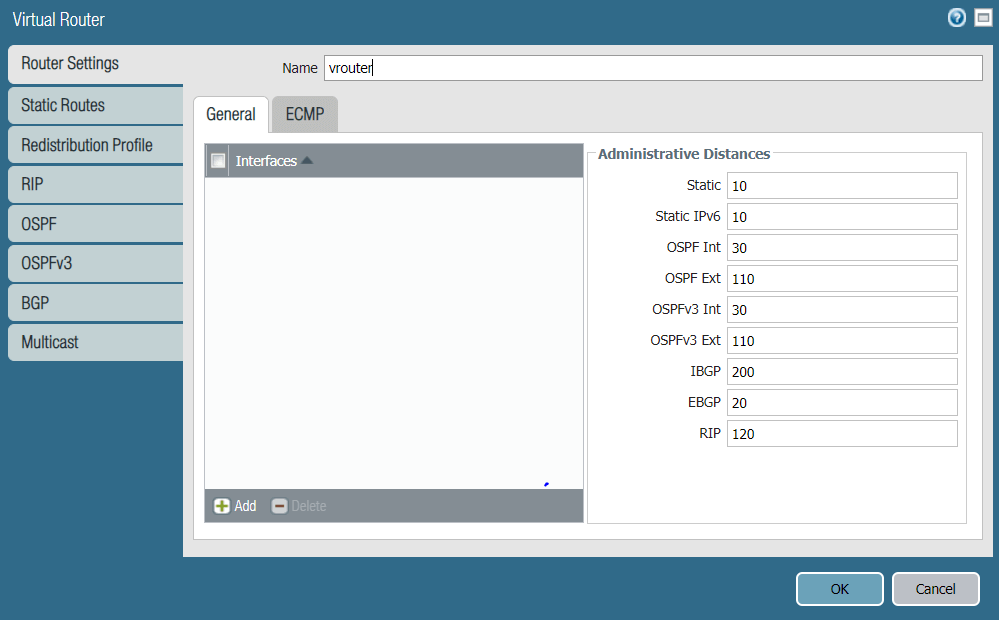
Task: Edit the OSPF Ext distance field
Action: [842, 278]
